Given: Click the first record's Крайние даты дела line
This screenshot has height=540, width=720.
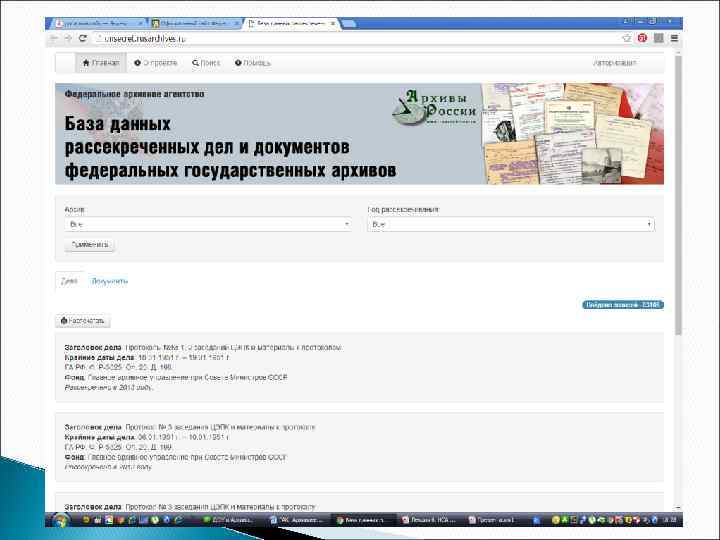Looking at the screenshot, I should point(147,357).
